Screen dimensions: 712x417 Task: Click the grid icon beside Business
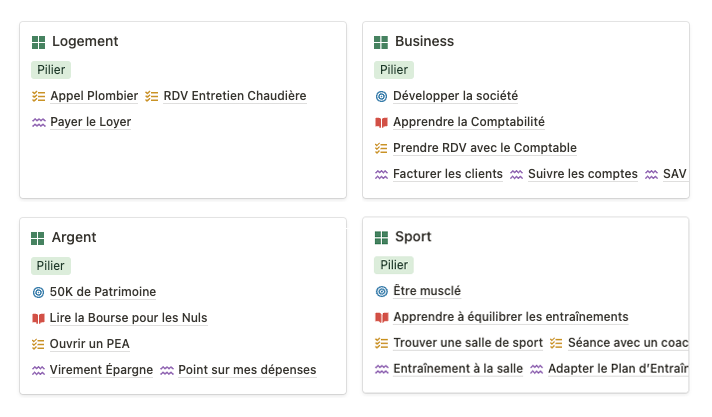tap(381, 42)
